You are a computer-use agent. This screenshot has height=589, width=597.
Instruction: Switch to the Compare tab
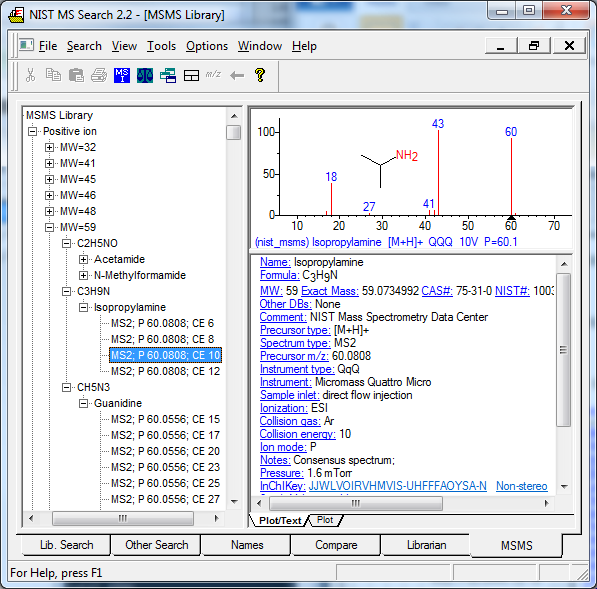coord(336,545)
